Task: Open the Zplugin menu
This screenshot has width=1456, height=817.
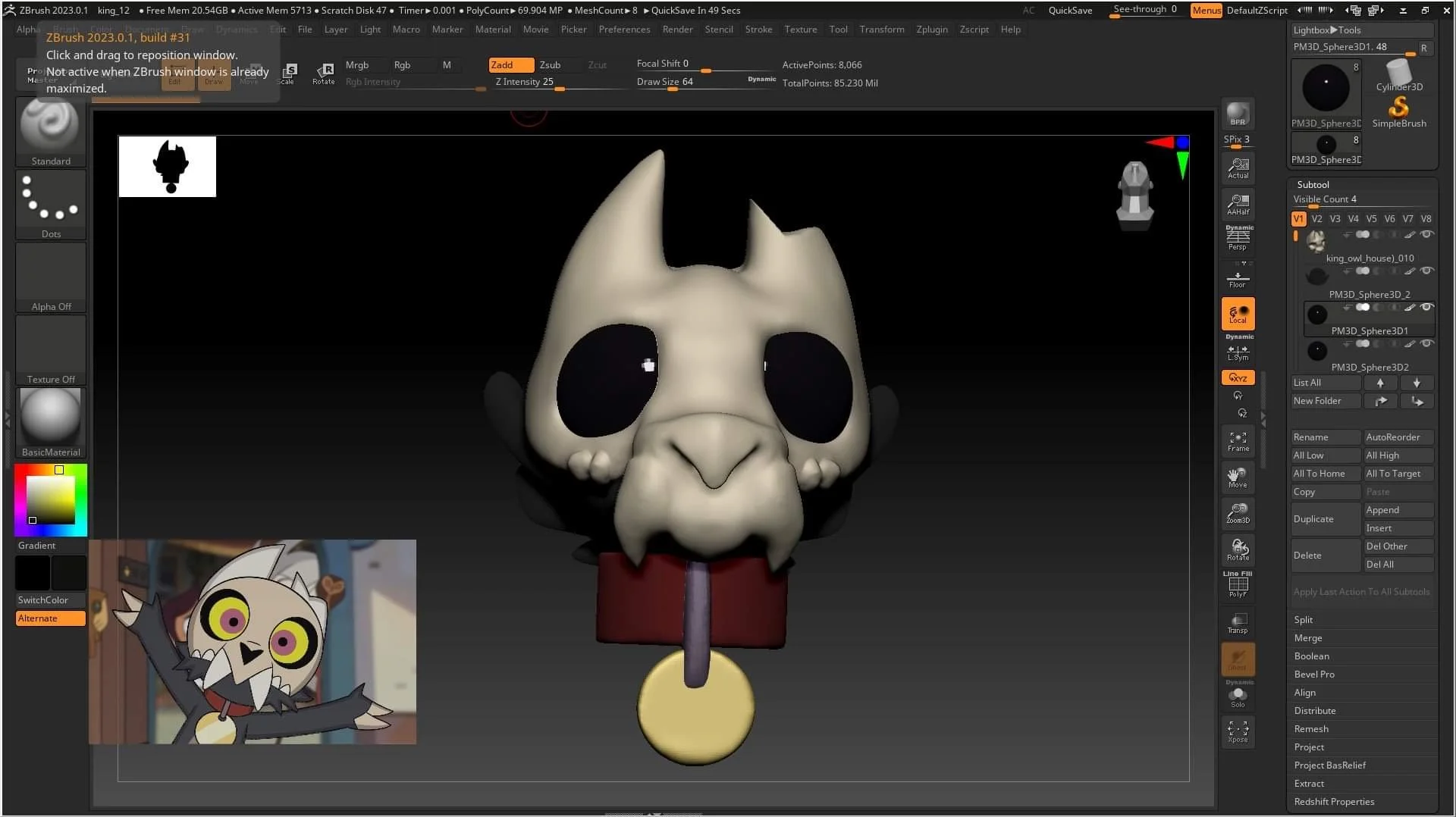Action: (x=932, y=30)
